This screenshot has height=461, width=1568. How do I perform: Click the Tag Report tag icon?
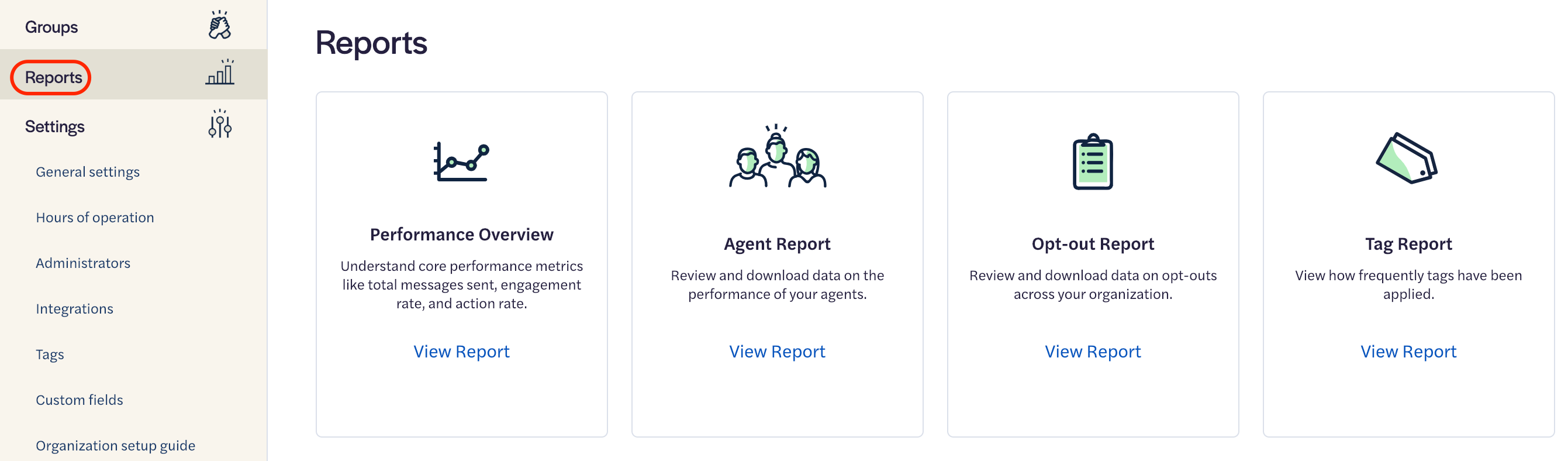pos(1407,159)
